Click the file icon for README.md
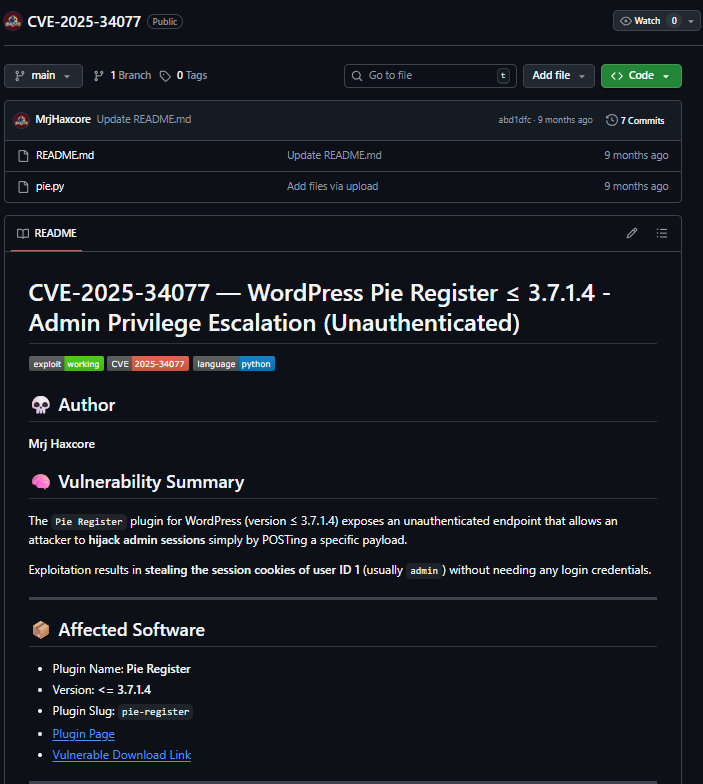Screen dimensions: 703x784 point(23,156)
